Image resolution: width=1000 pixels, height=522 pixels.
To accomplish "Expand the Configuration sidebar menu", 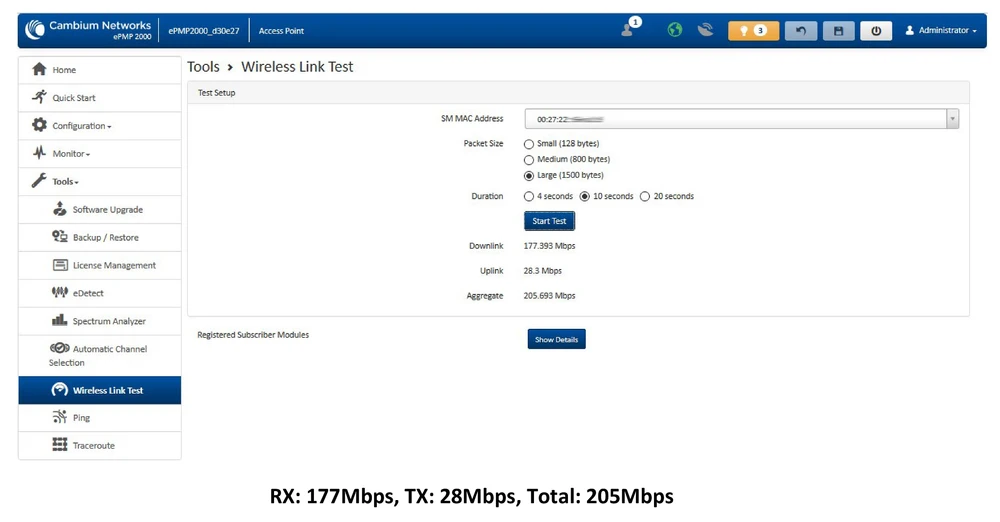I will click(81, 126).
